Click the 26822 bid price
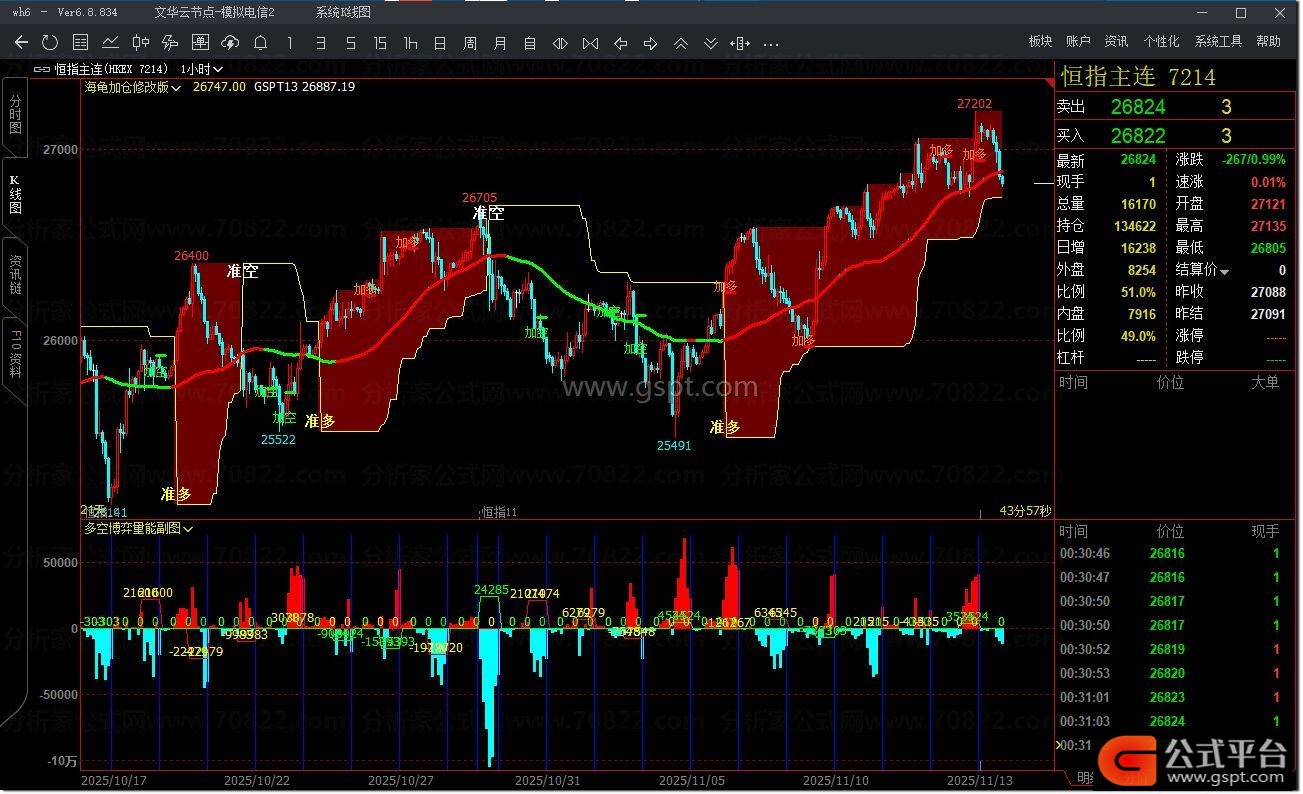 pos(1138,136)
